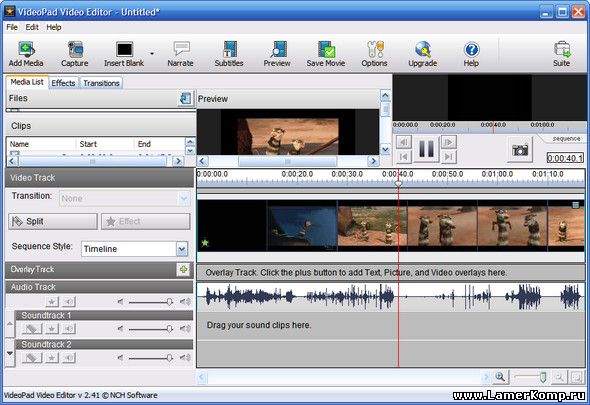Open the Sequence Style dropdown showing Timeline
Screen dimensions: 590x405
pos(134,249)
